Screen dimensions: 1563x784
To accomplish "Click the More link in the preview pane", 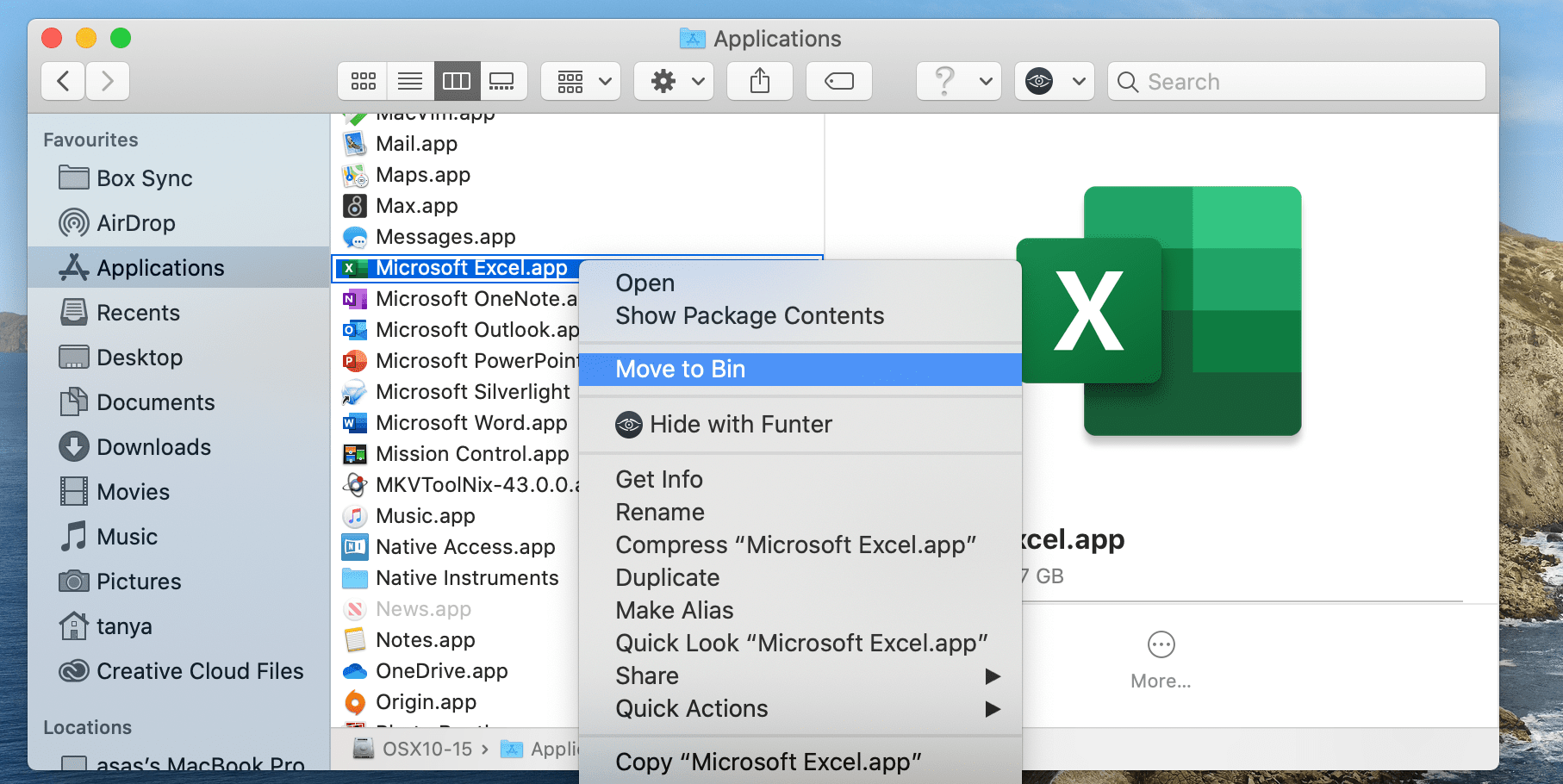I will (1160, 681).
